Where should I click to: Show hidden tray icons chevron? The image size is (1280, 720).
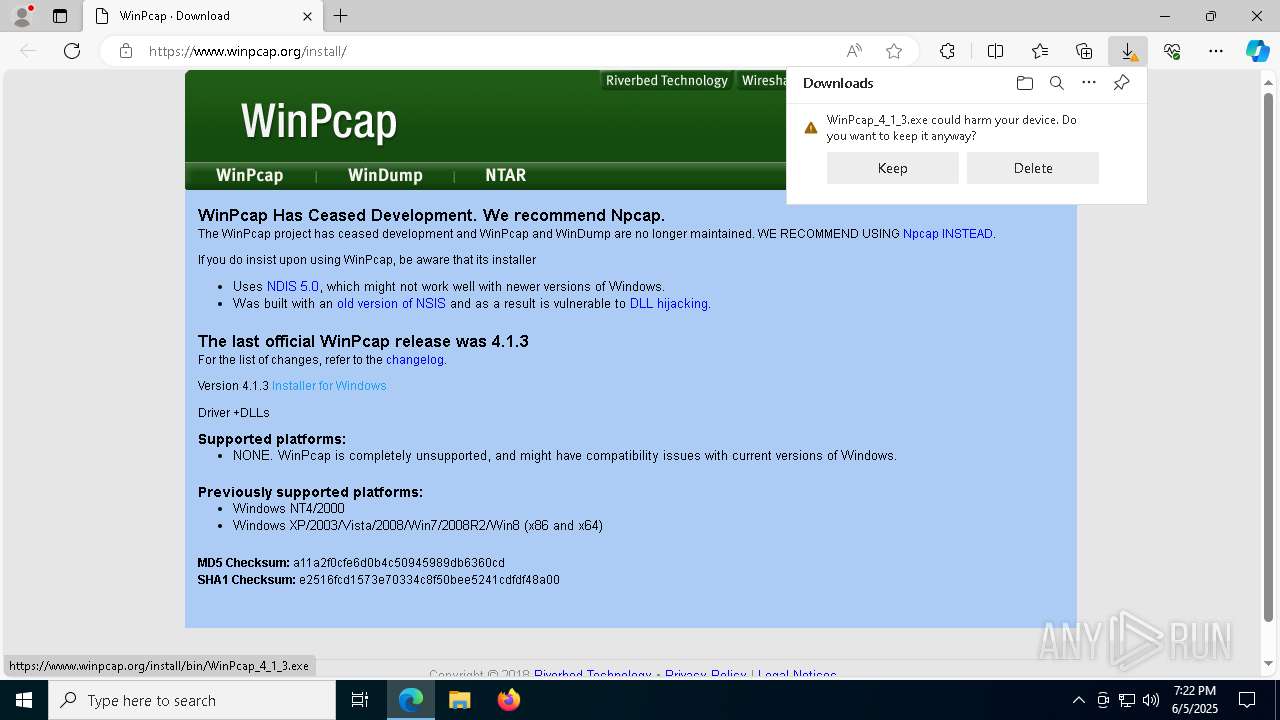coord(1078,700)
